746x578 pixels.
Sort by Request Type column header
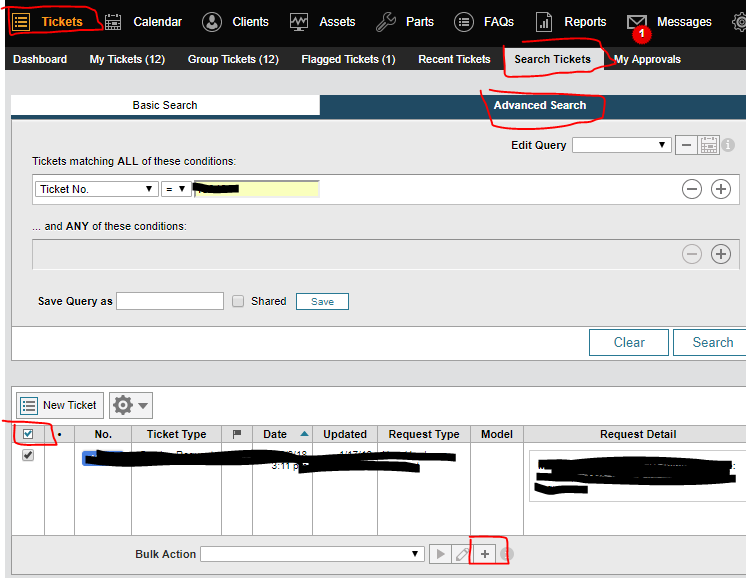(x=424, y=434)
